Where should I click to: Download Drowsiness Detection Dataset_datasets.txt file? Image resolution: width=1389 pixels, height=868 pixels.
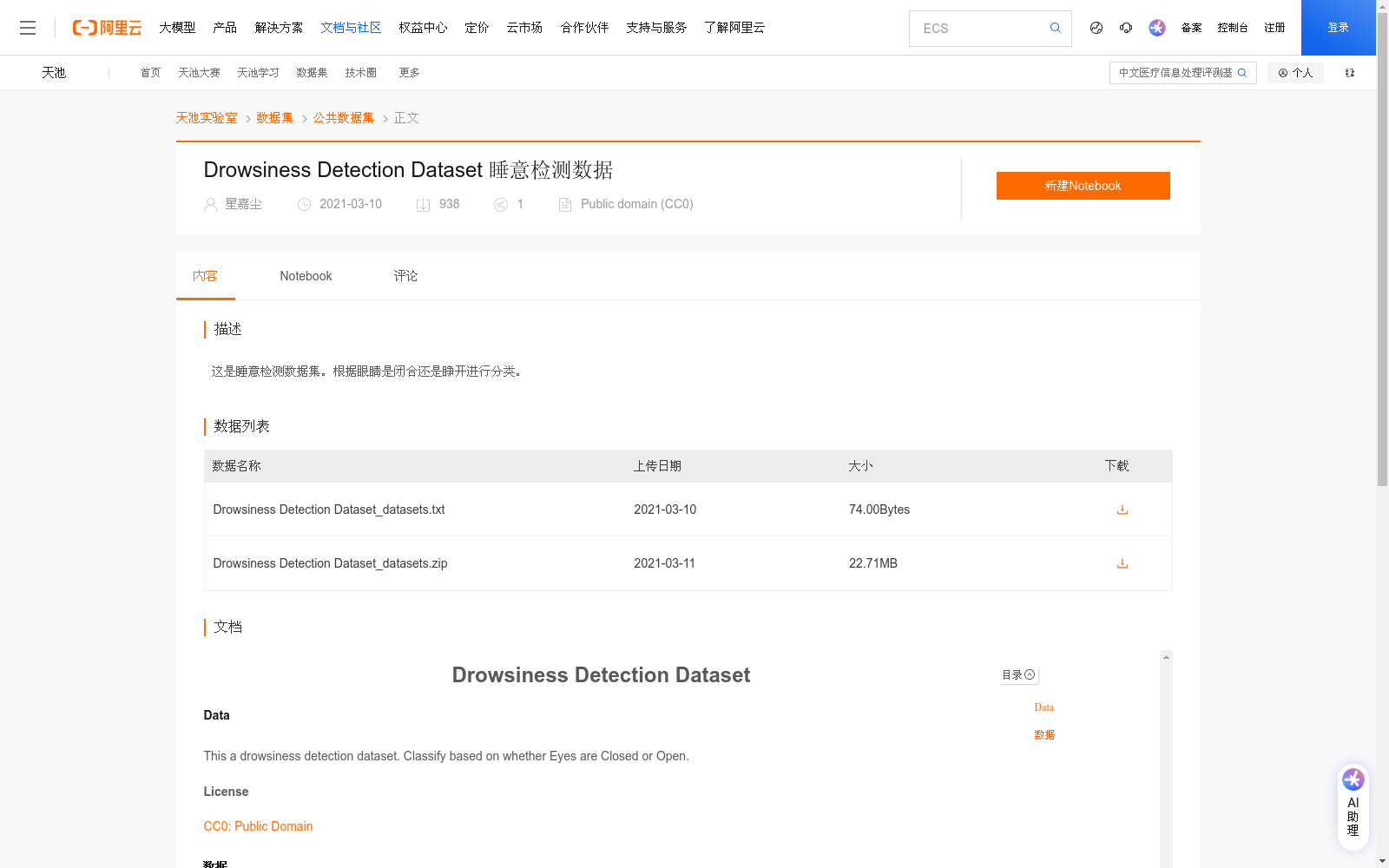pos(1122,510)
